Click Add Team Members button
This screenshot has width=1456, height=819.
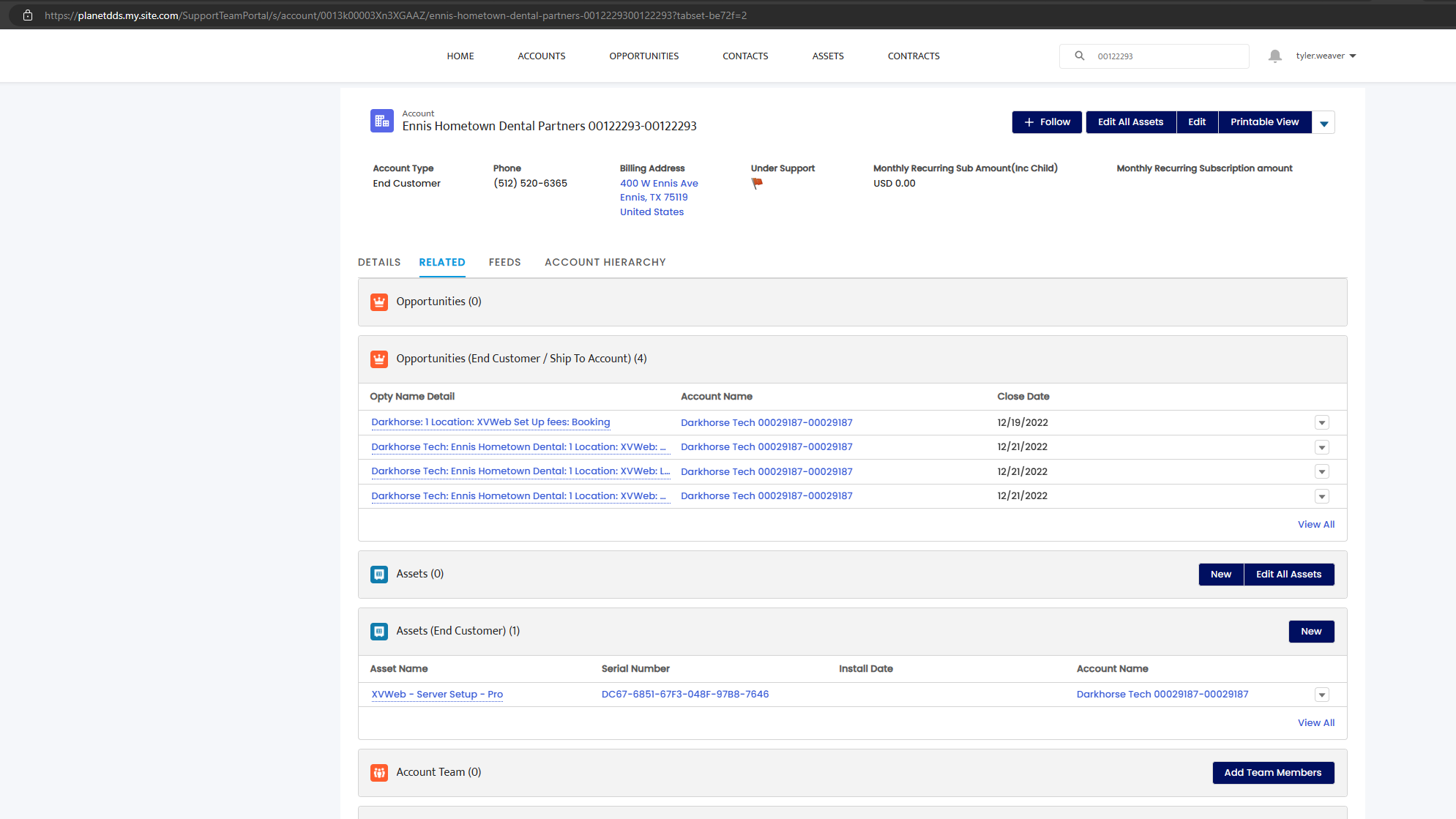click(1273, 773)
